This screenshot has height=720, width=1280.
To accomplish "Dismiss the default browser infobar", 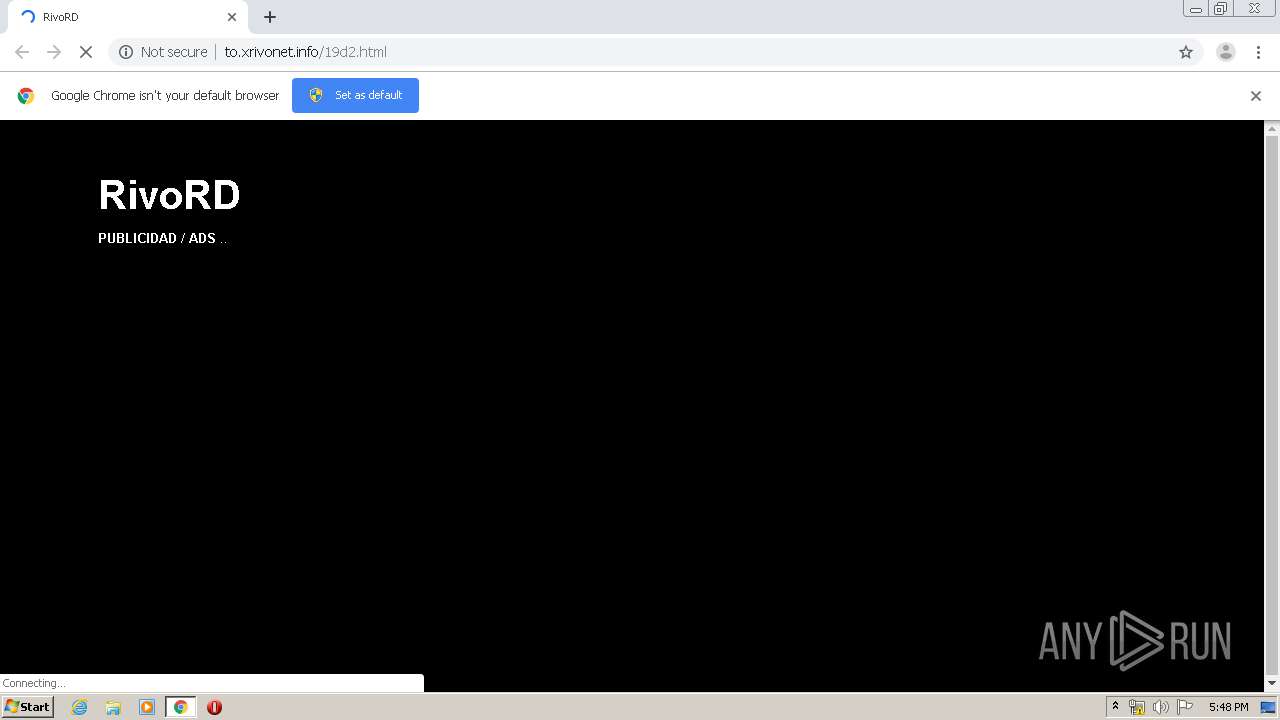I will coord(1256,96).
